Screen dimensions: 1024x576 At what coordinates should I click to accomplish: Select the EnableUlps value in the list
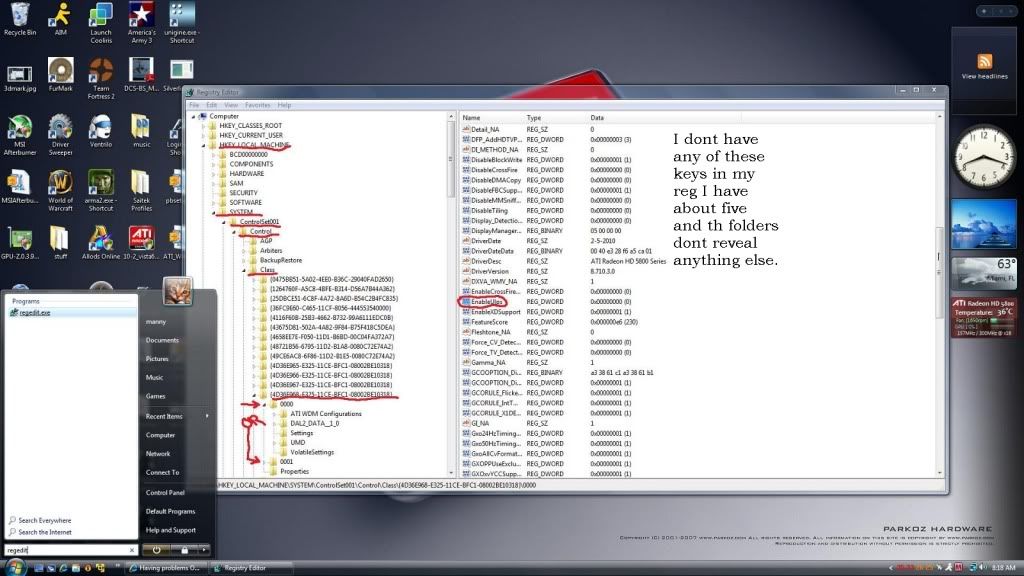tap(487, 302)
